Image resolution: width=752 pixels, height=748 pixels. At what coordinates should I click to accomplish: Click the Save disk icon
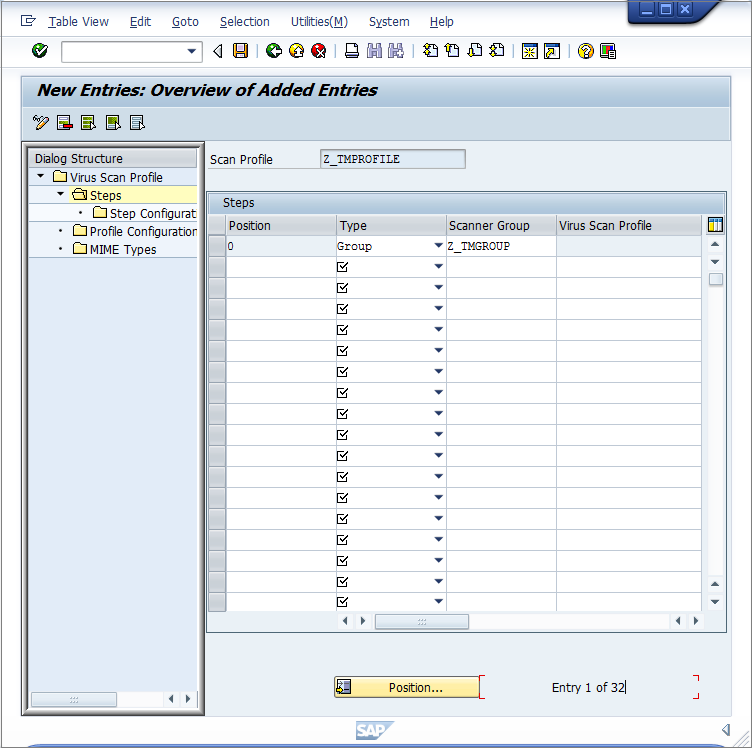(240, 51)
